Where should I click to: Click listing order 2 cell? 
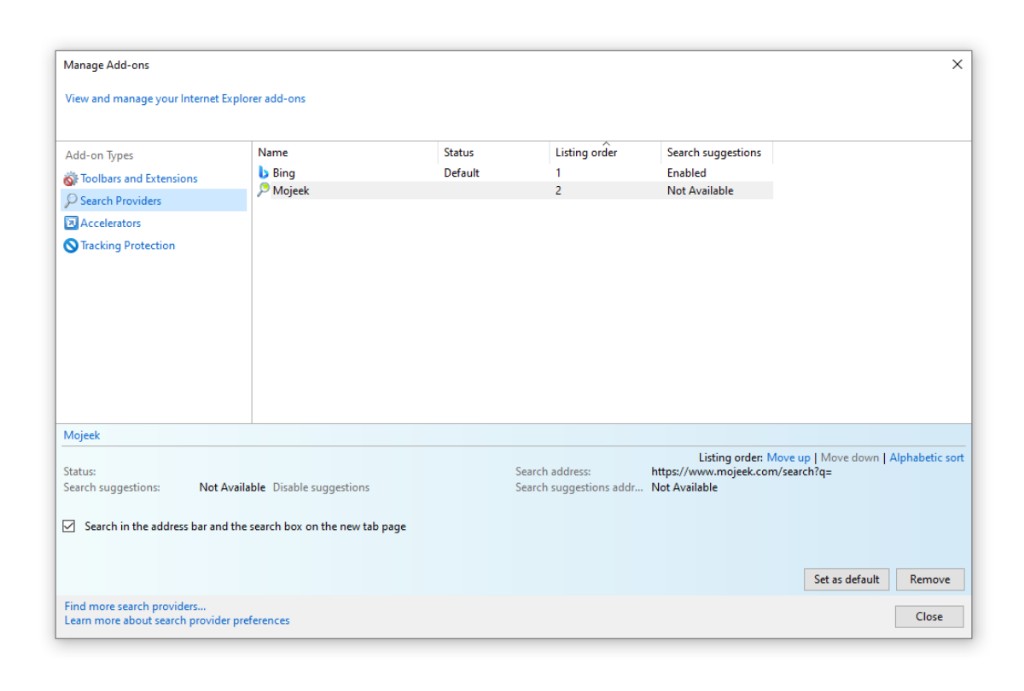click(x=558, y=191)
